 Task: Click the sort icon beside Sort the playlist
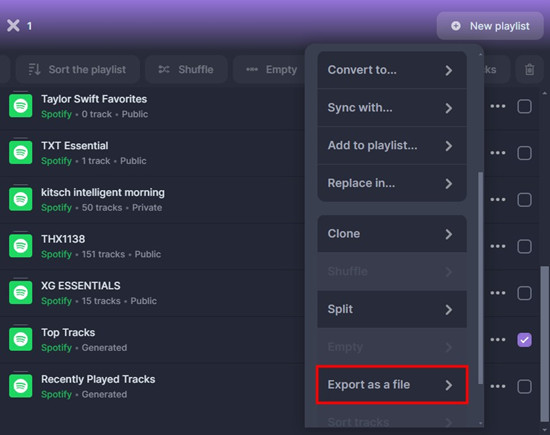coord(34,69)
